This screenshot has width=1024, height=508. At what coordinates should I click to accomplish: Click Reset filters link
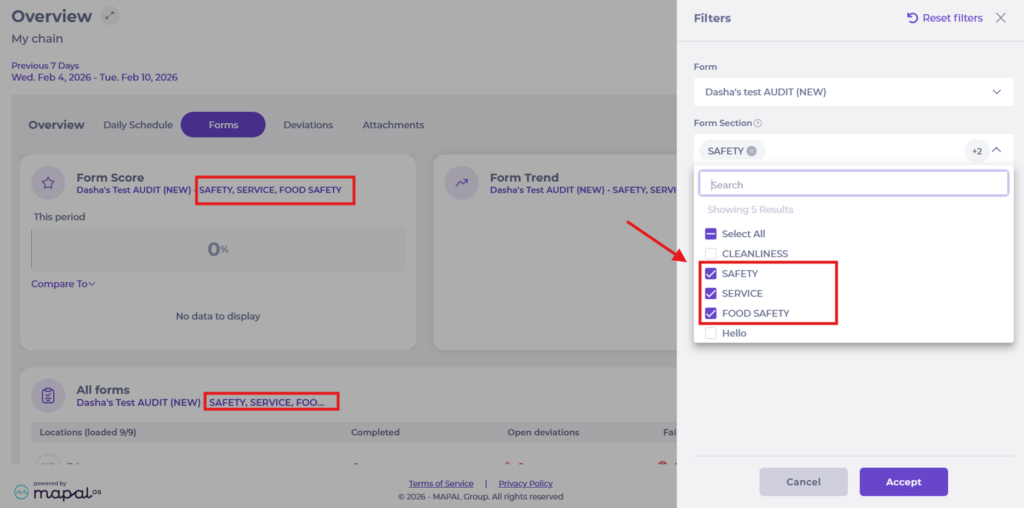click(944, 18)
